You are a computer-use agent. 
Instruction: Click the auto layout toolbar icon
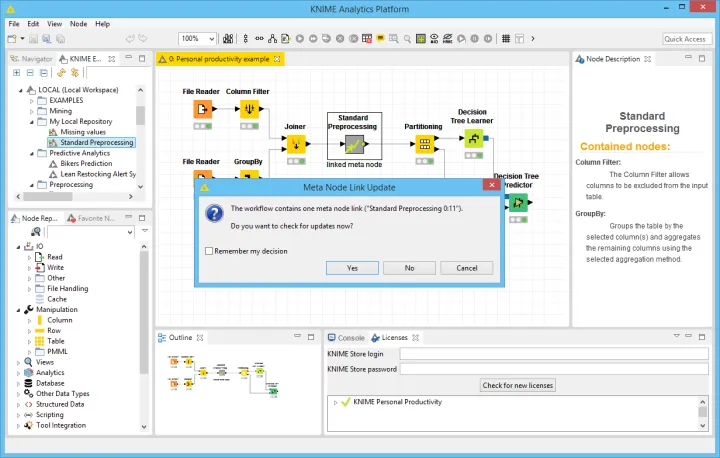[272, 39]
